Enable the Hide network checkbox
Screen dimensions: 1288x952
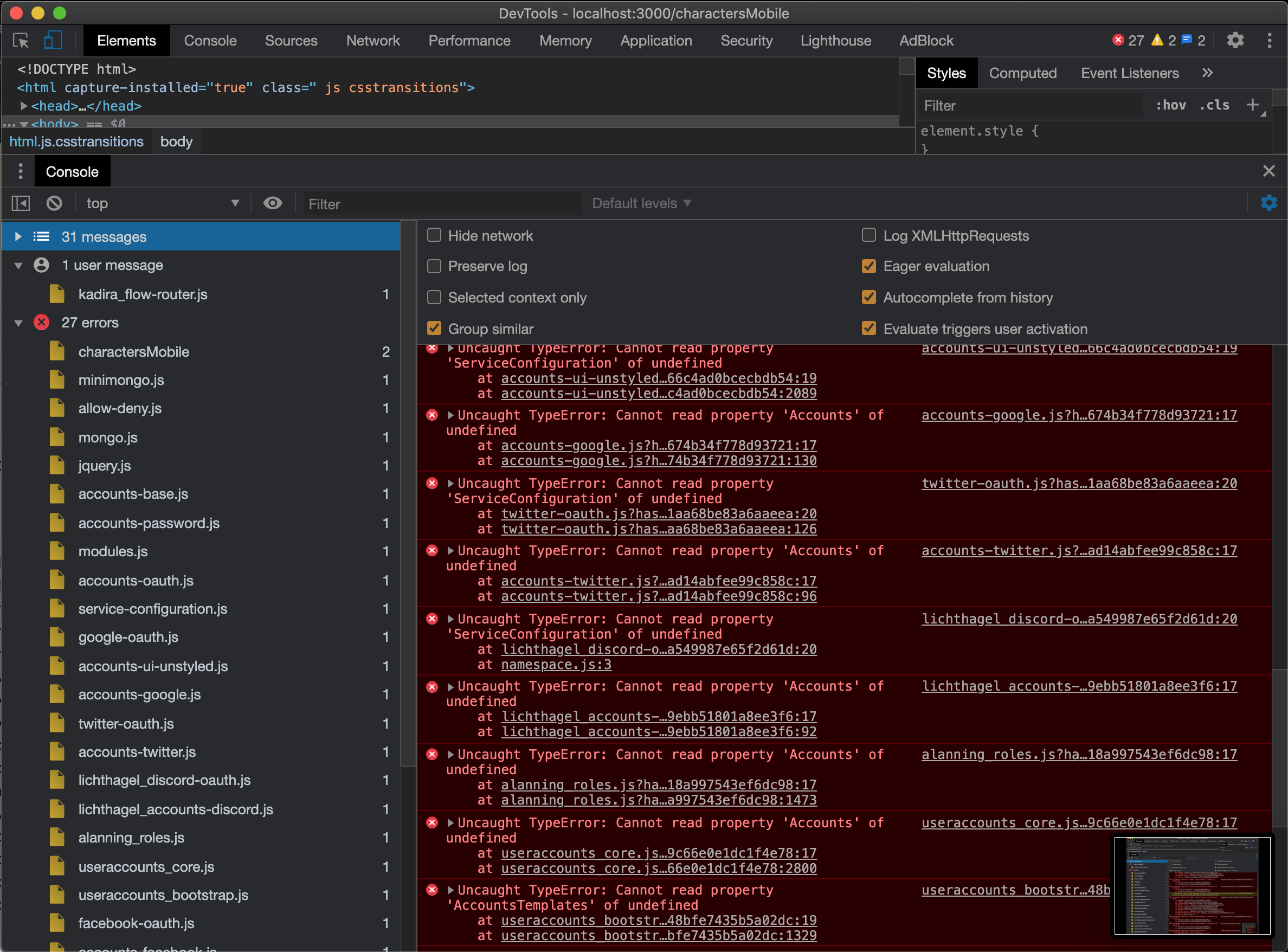click(434, 235)
